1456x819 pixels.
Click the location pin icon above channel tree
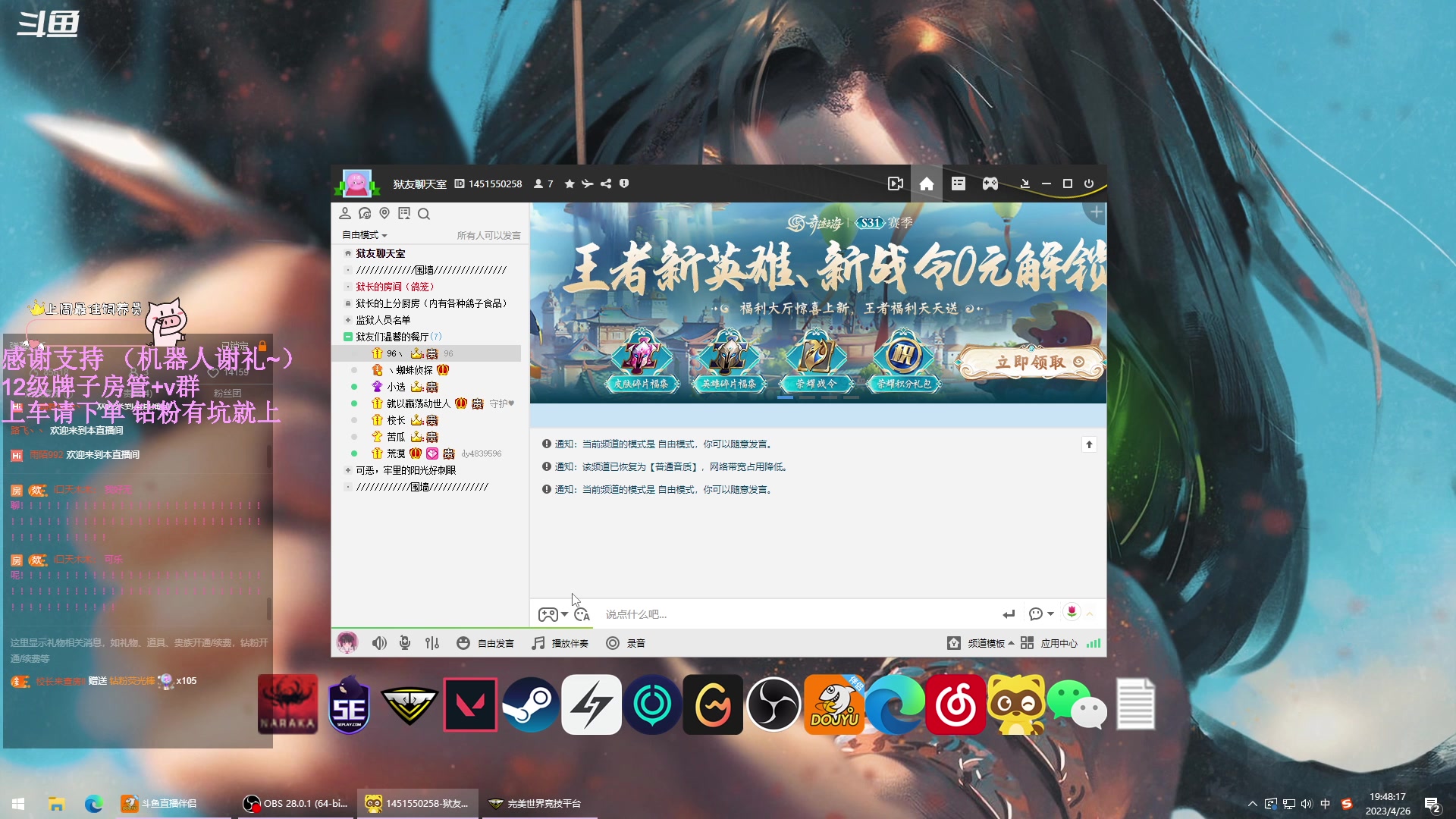pyautogui.click(x=384, y=214)
